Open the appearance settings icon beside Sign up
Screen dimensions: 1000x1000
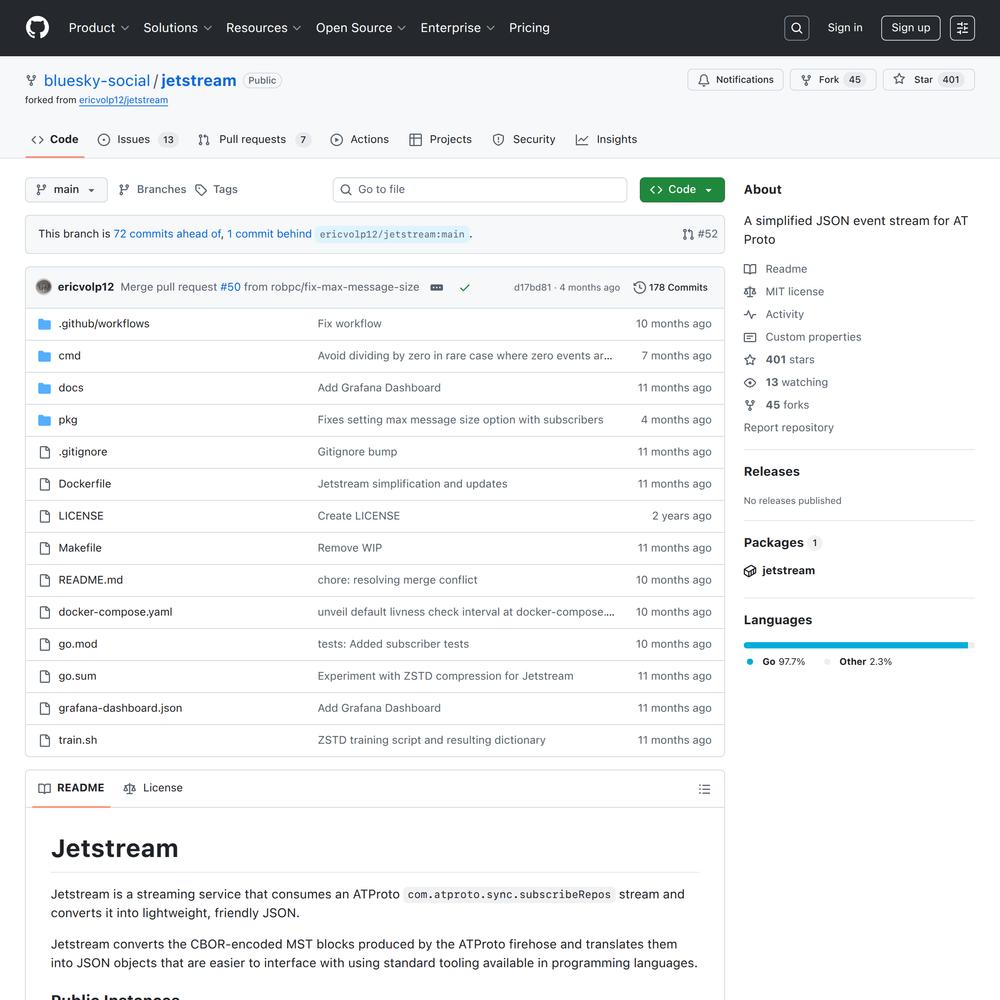point(962,28)
